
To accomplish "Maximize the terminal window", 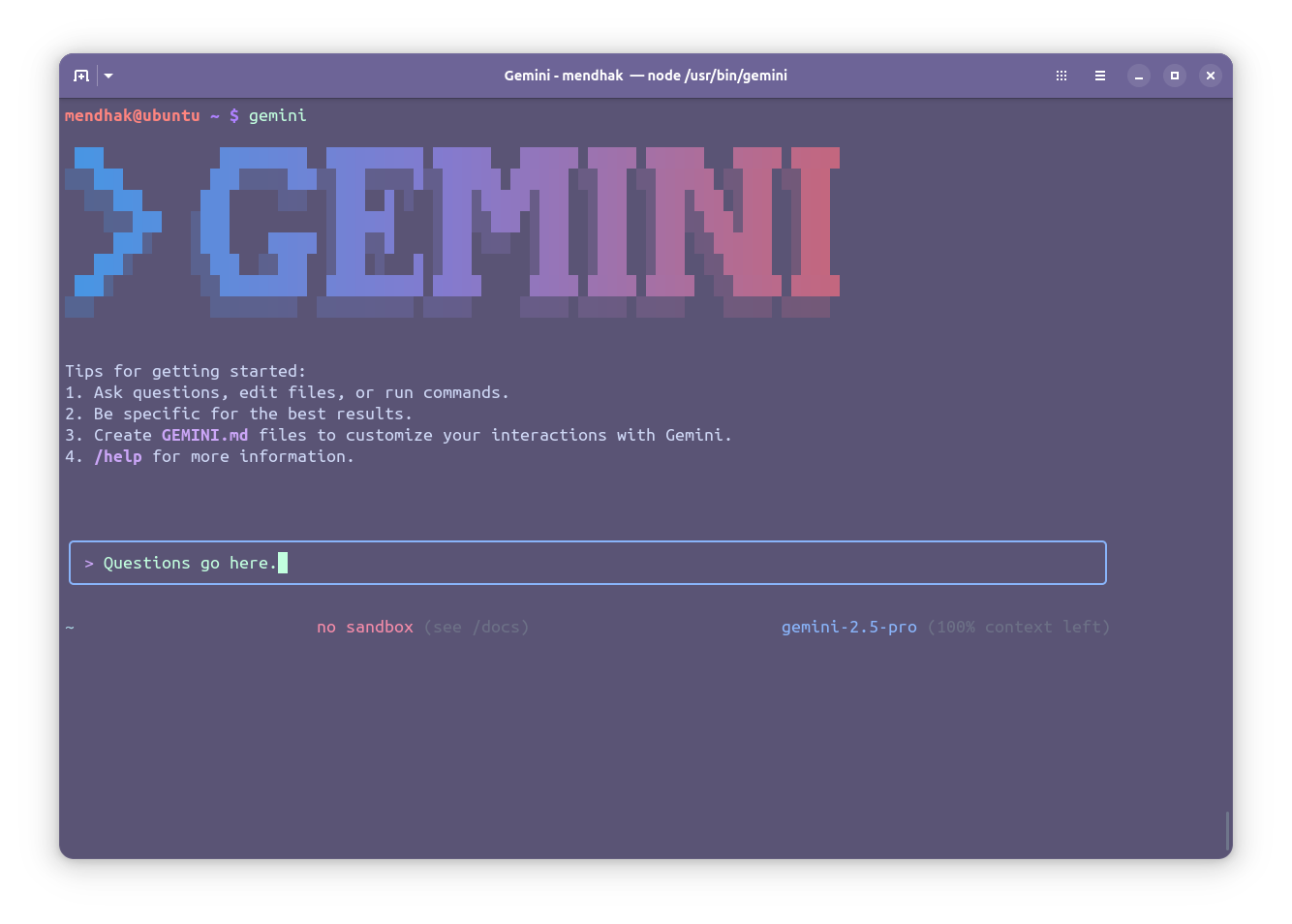I will point(1175,76).
